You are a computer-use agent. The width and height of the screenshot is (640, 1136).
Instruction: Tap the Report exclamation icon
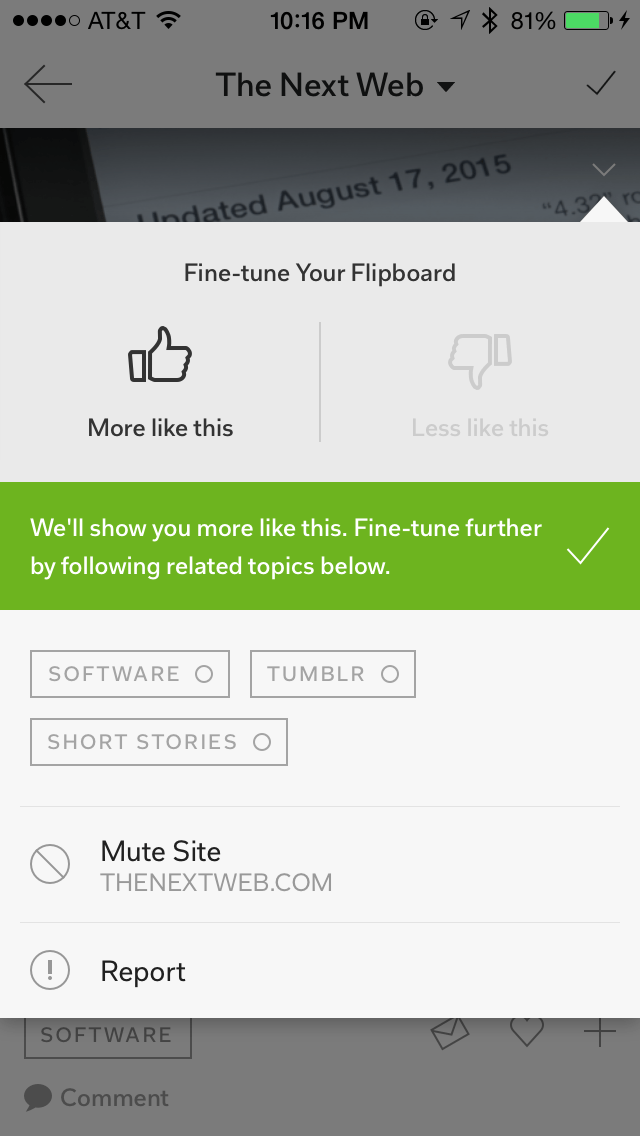point(50,971)
